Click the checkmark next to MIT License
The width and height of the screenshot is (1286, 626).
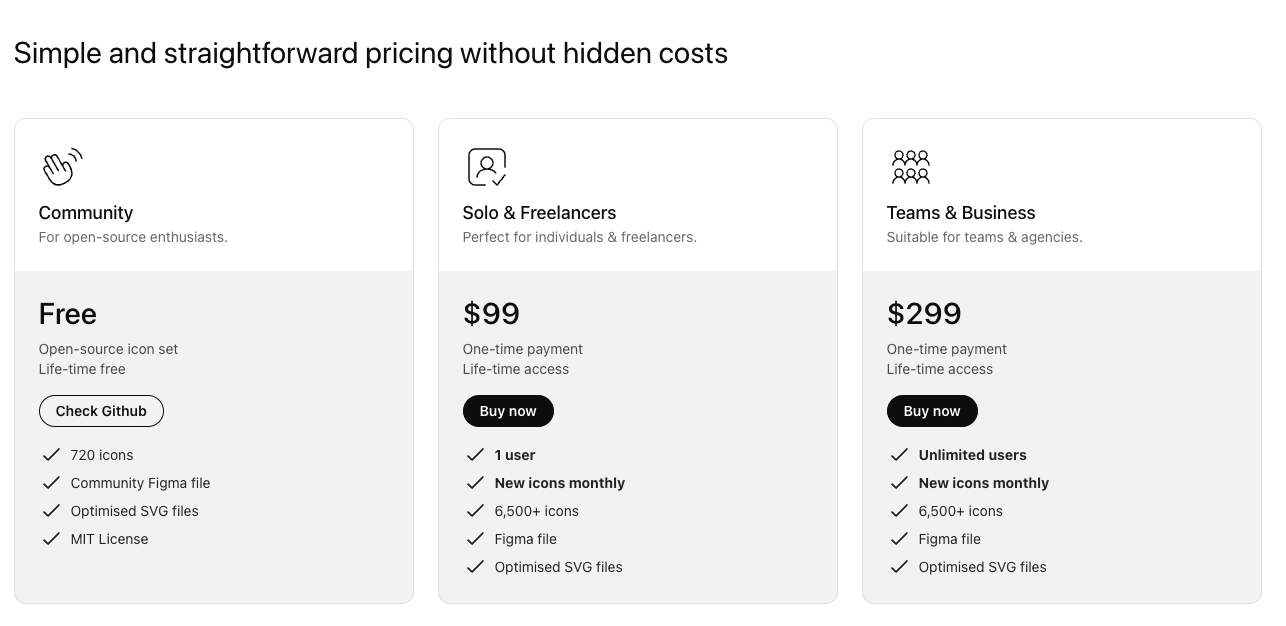pos(52,539)
